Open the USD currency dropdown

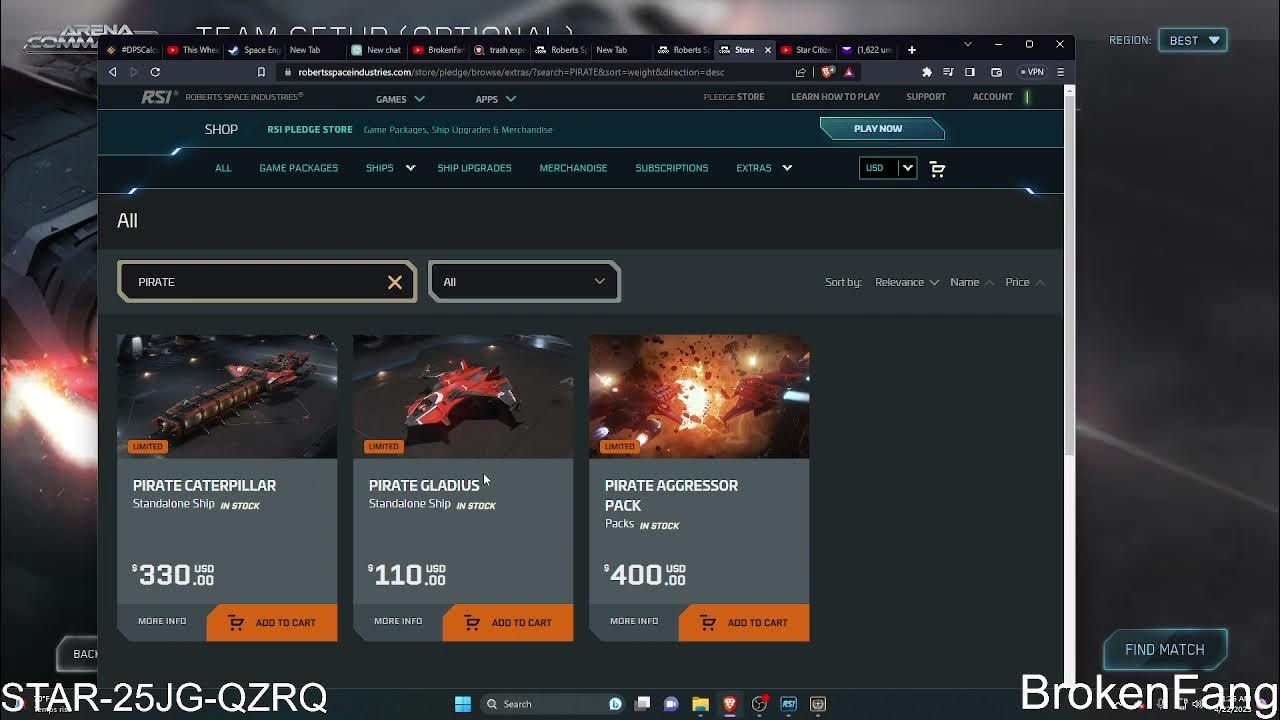tap(887, 168)
